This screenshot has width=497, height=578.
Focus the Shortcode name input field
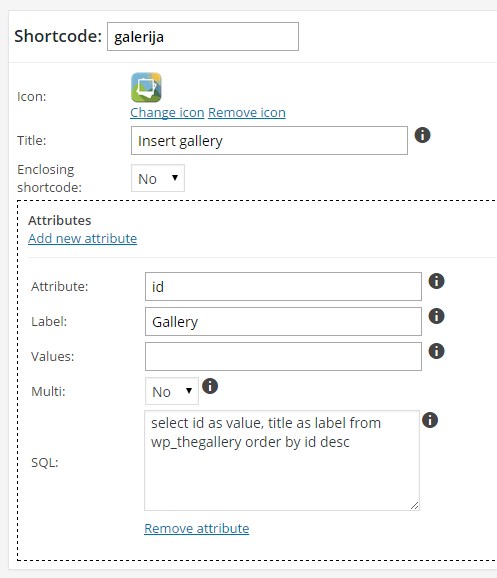pyautogui.click(x=203, y=36)
